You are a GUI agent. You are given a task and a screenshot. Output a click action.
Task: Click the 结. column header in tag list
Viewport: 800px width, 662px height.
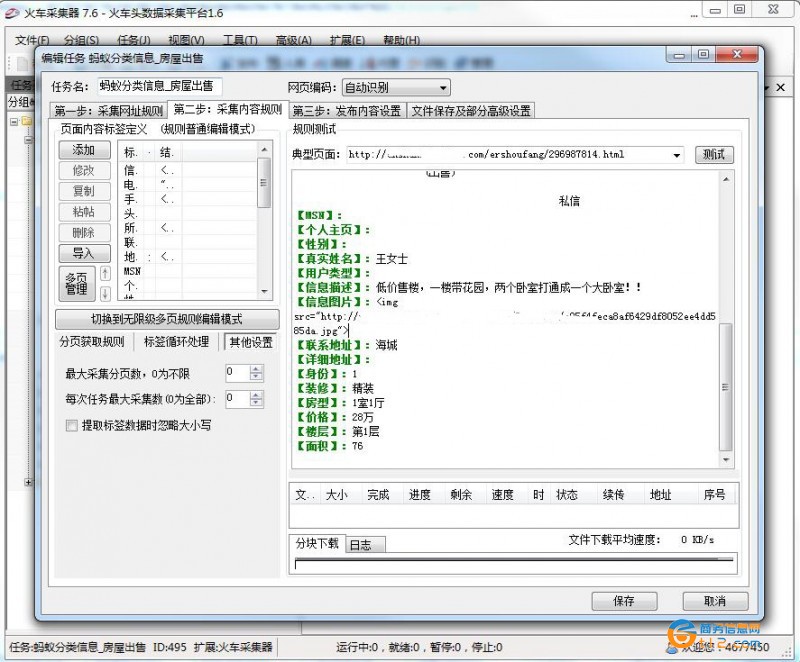tap(167, 152)
